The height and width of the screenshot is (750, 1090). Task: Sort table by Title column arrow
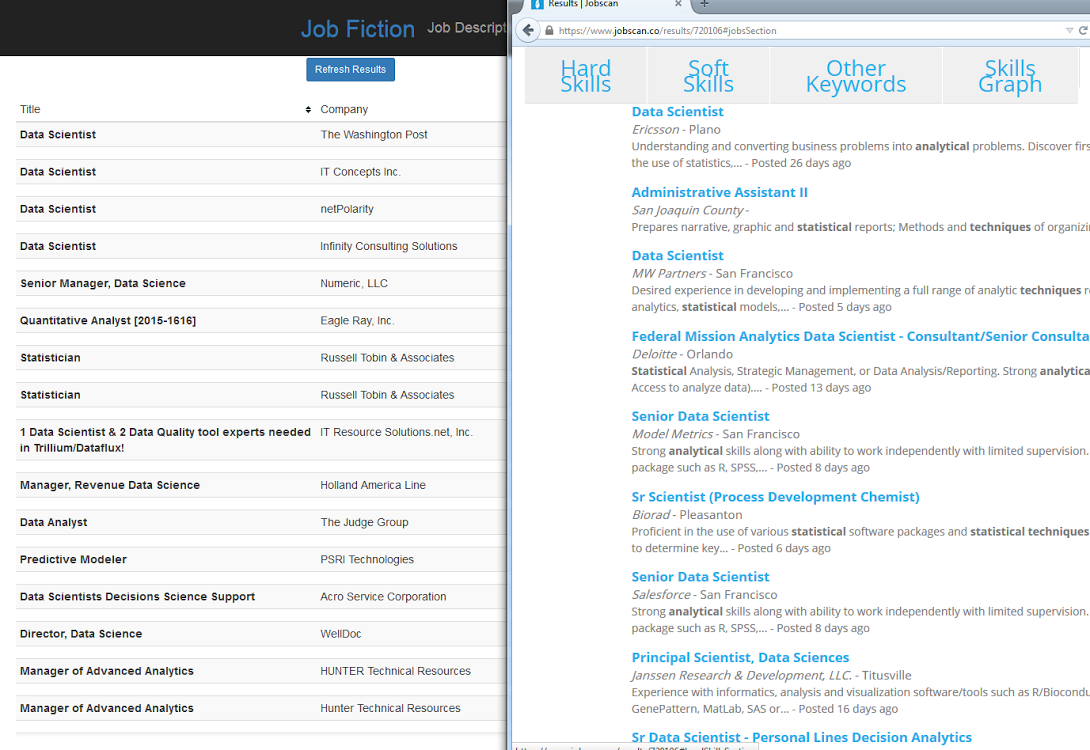point(308,110)
